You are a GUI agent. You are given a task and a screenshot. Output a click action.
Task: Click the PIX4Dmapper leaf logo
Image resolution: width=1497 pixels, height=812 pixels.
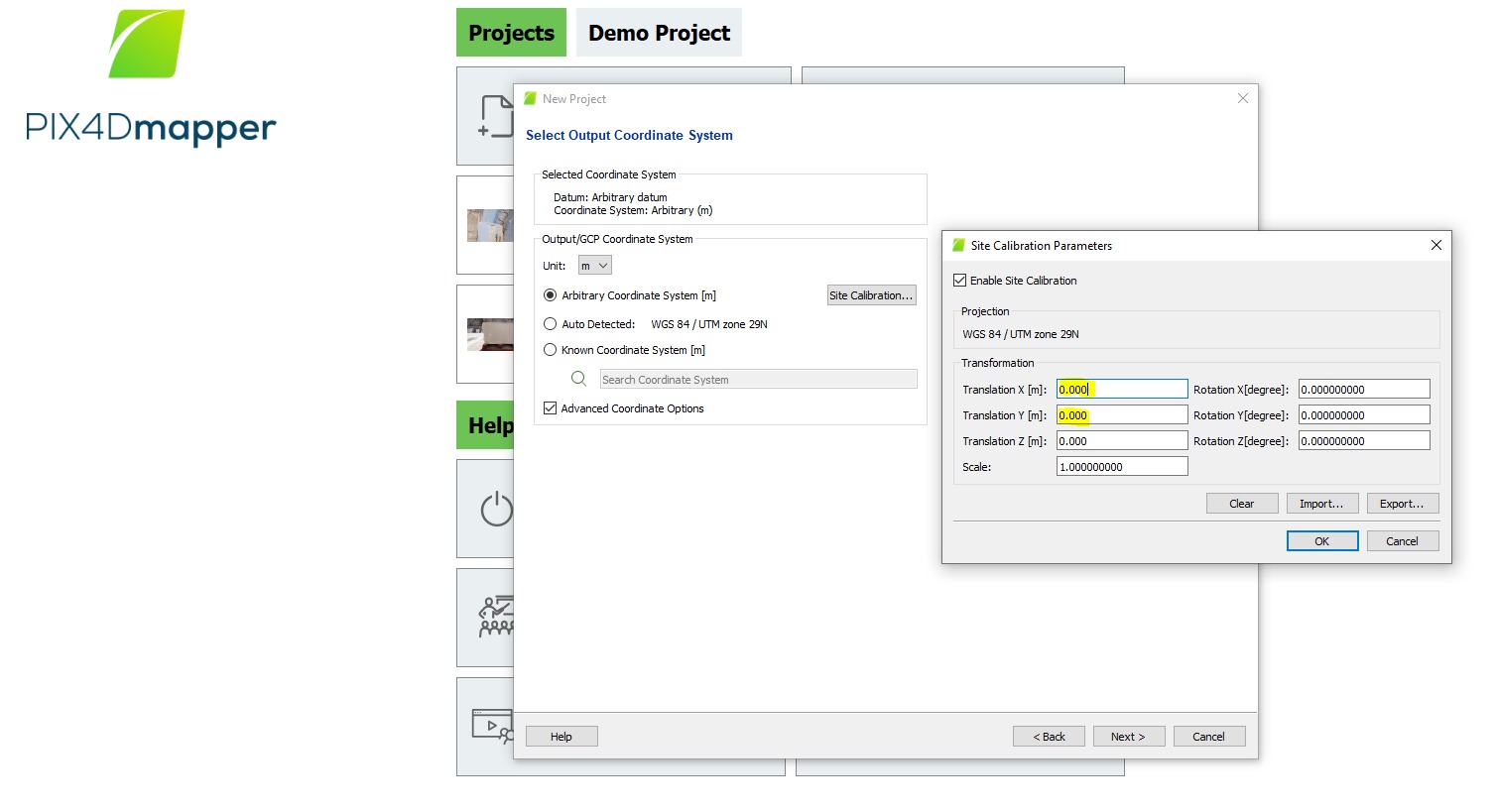point(147,44)
